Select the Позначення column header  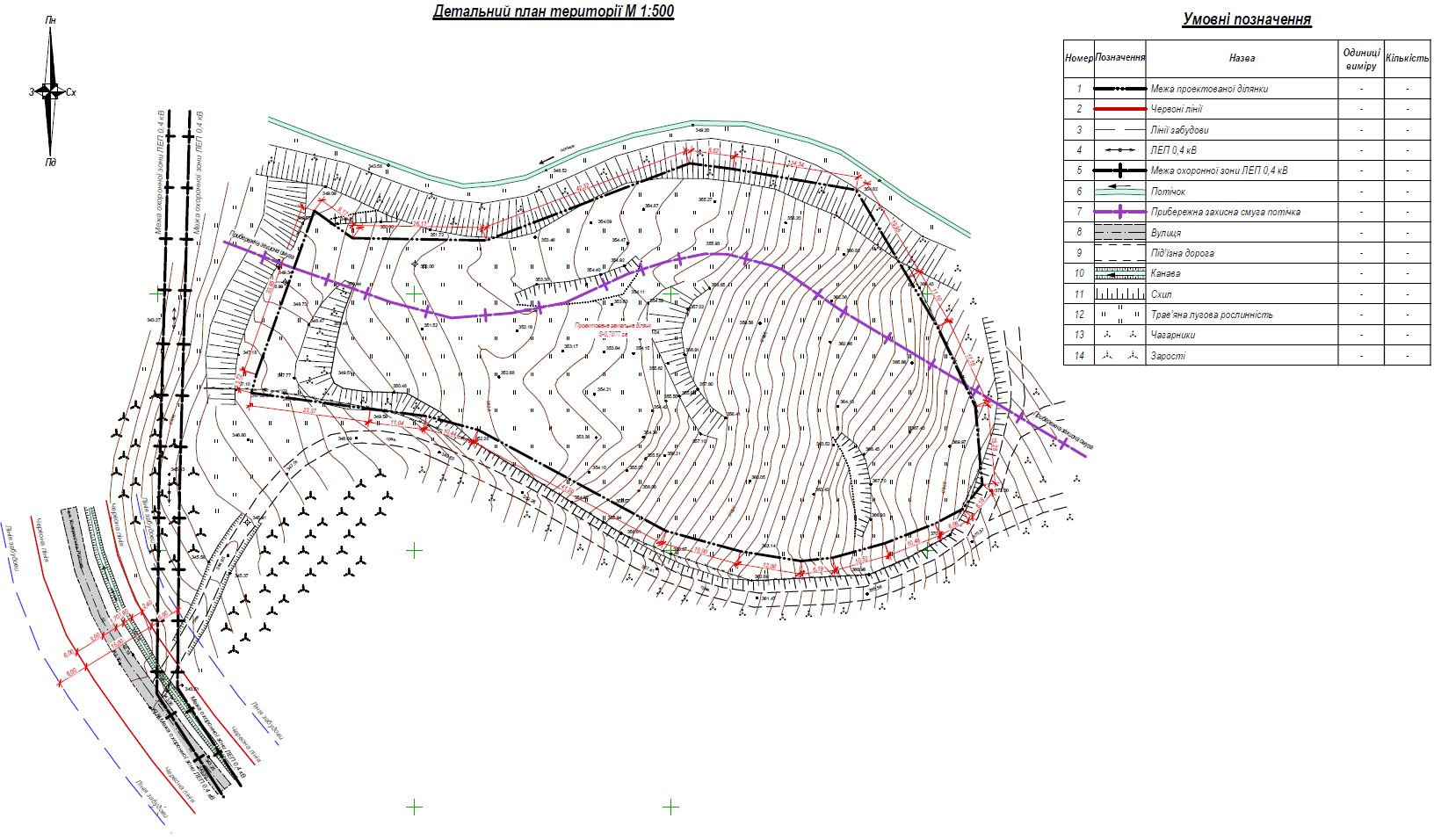tap(1119, 57)
